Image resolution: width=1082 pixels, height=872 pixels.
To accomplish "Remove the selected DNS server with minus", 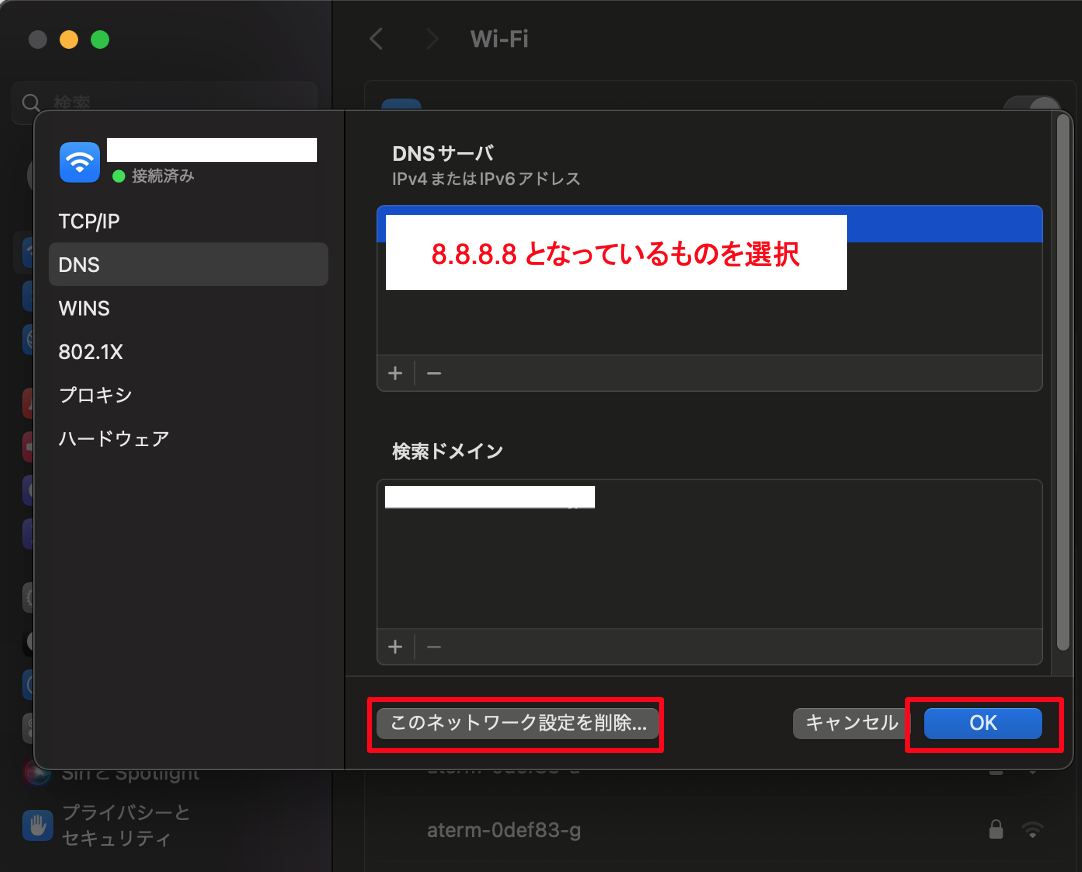I will (434, 373).
